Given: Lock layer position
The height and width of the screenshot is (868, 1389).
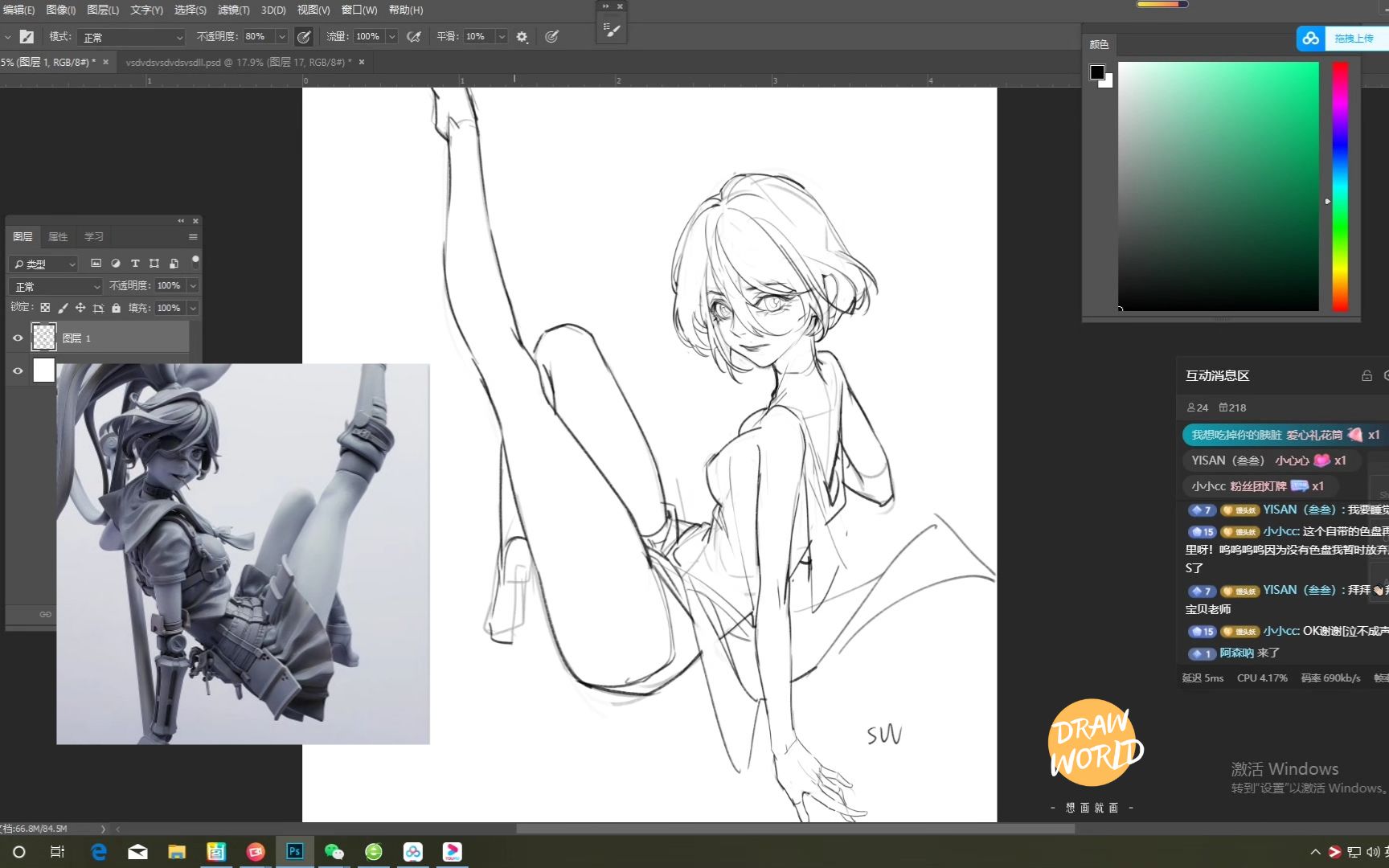Looking at the screenshot, I should tap(80, 308).
